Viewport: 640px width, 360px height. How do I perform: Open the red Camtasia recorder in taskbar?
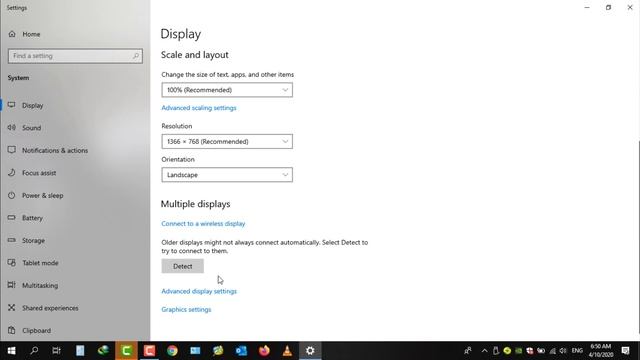pyautogui.click(x=149, y=351)
